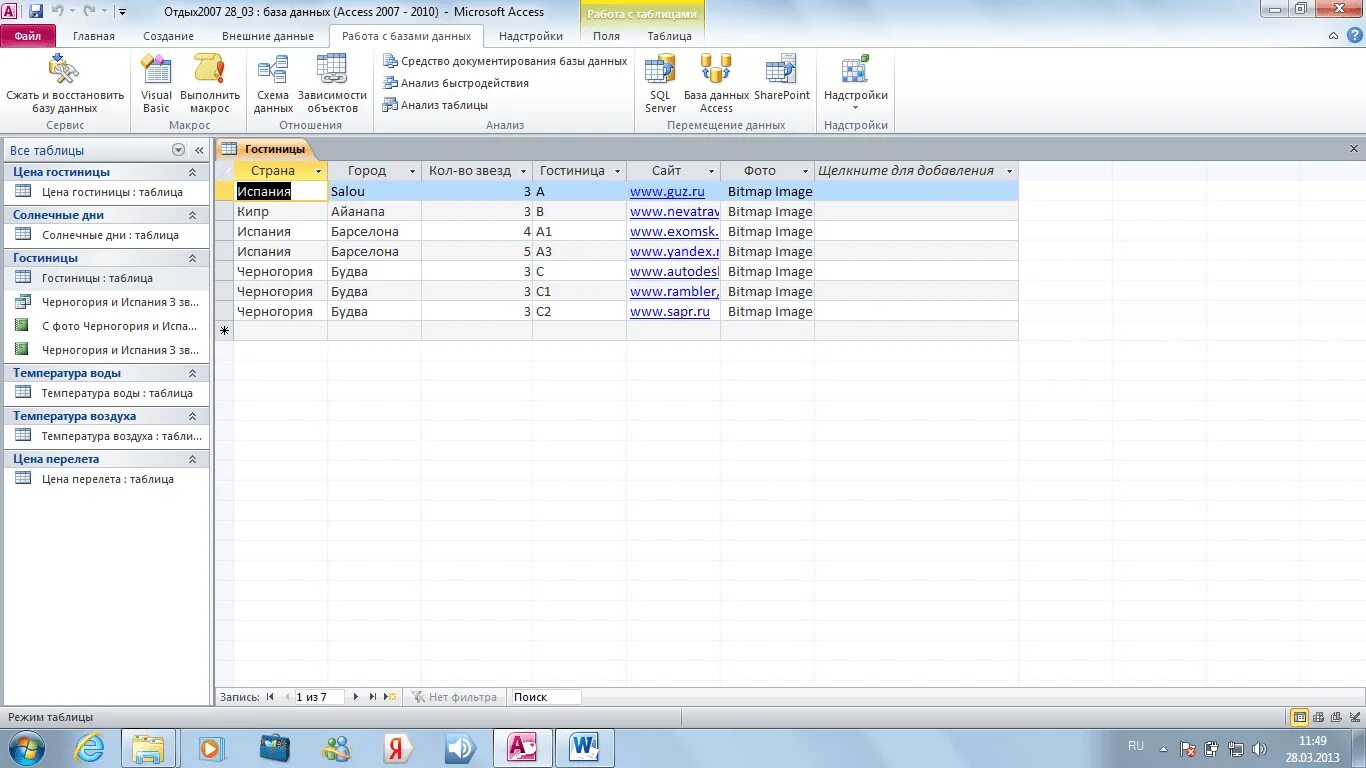Switch to Datasheet view in status bar
The height and width of the screenshot is (768, 1366).
(x=1299, y=717)
